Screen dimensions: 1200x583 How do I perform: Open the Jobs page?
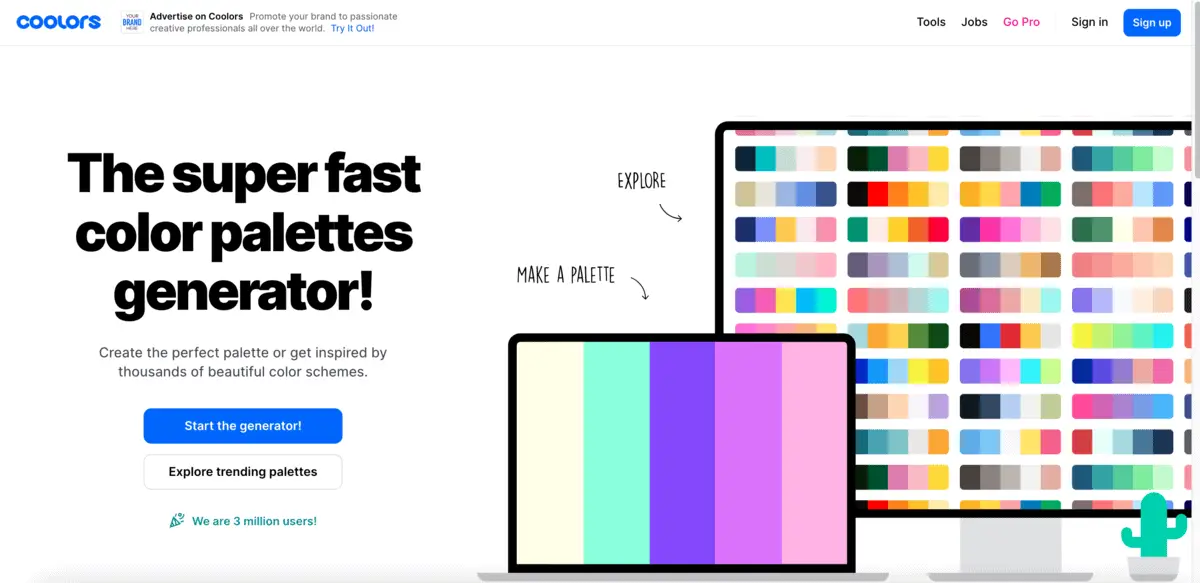pyautogui.click(x=974, y=22)
